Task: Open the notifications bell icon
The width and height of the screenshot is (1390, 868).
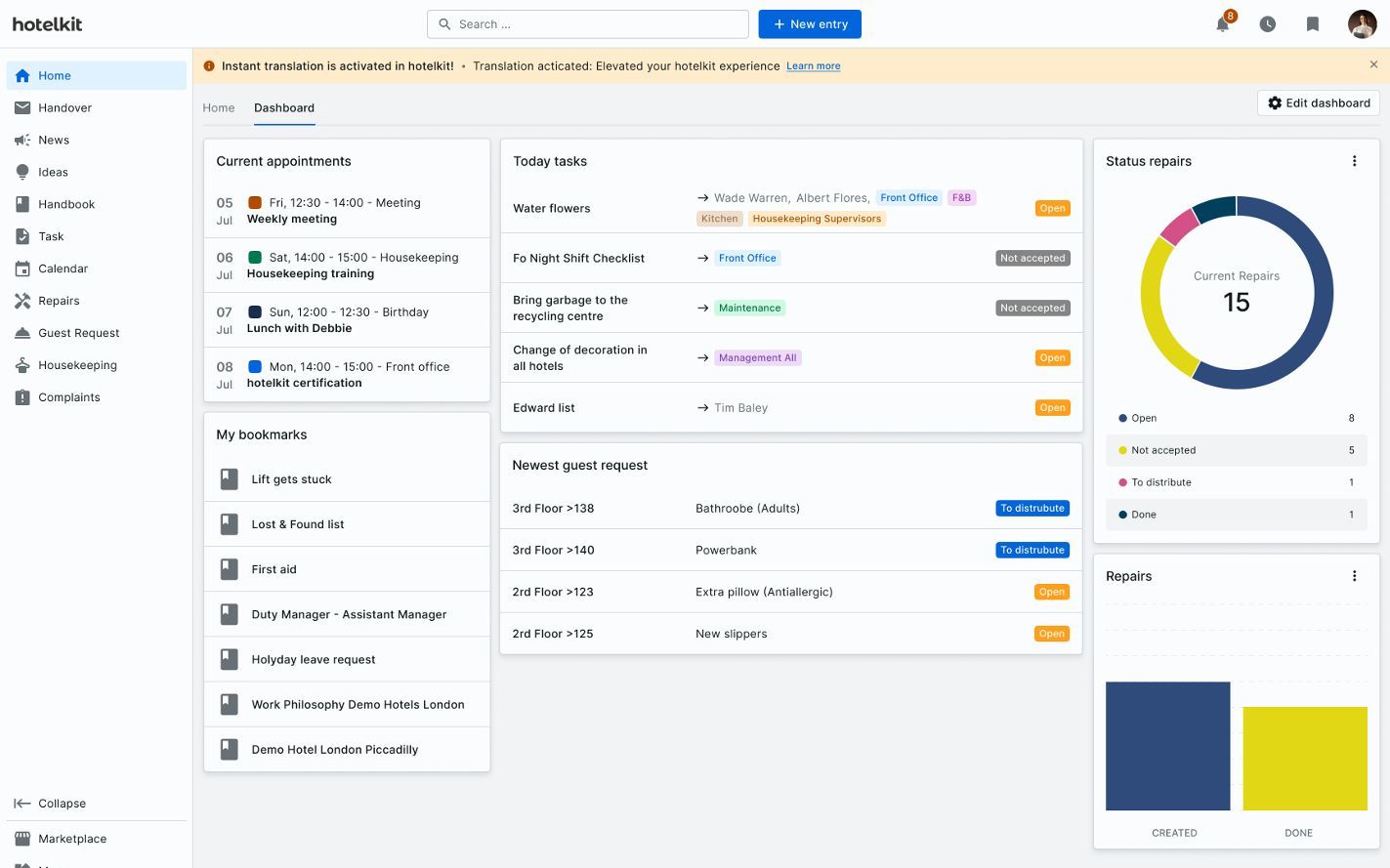Action: pyautogui.click(x=1222, y=24)
